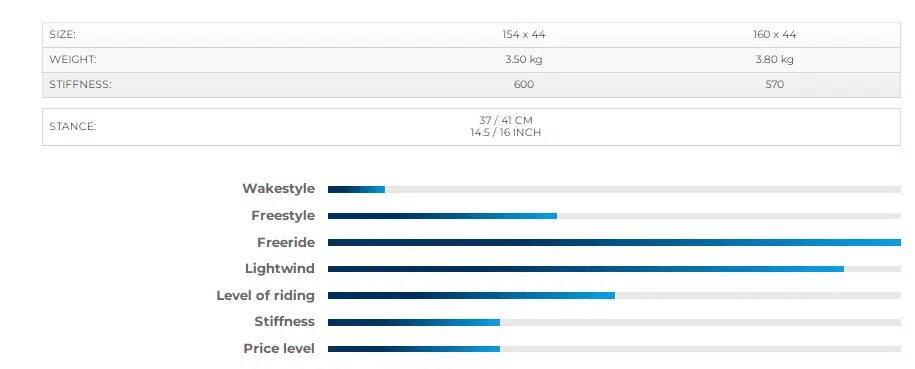This screenshot has width=915, height=369.
Task: Click the stiffness value 600
Action: click(x=523, y=85)
